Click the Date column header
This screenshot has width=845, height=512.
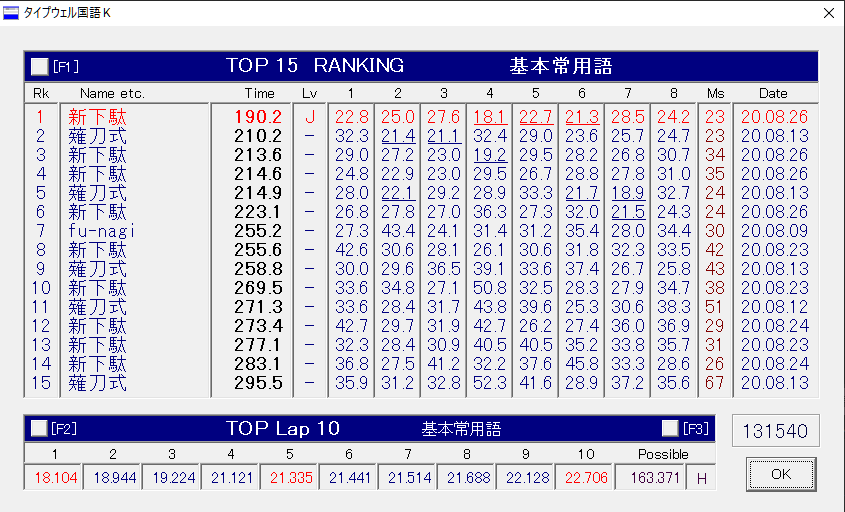(773, 93)
